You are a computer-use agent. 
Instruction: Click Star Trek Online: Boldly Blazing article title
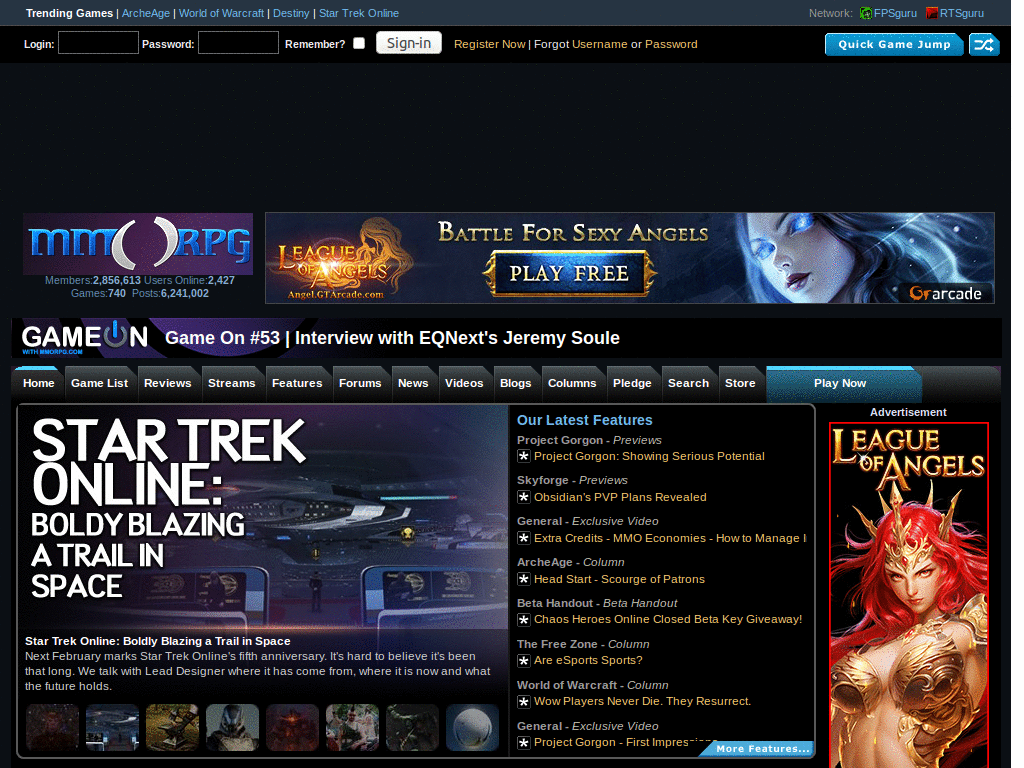pyautogui.click(x=157, y=641)
